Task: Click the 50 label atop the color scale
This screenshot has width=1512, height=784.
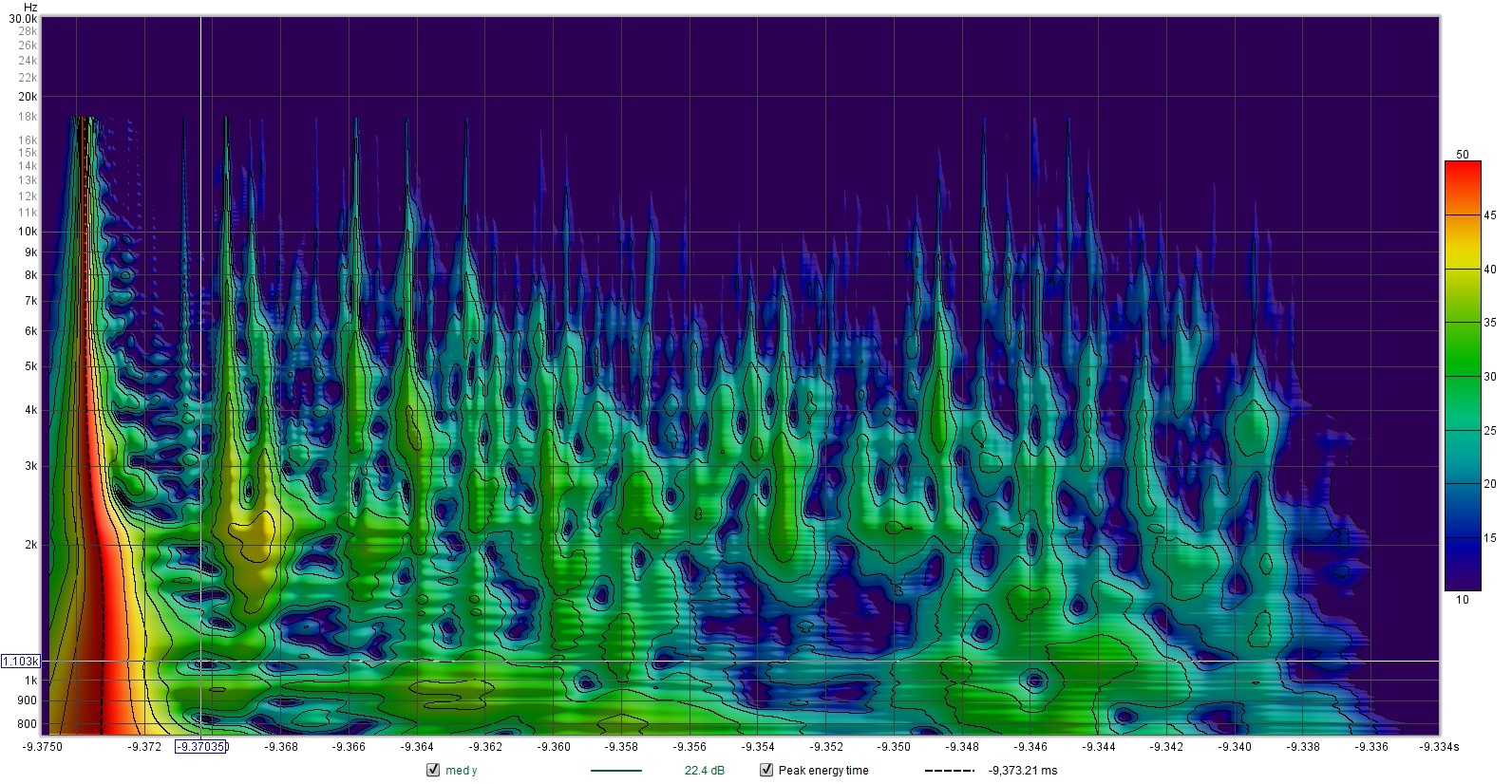Action: coord(1463,155)
